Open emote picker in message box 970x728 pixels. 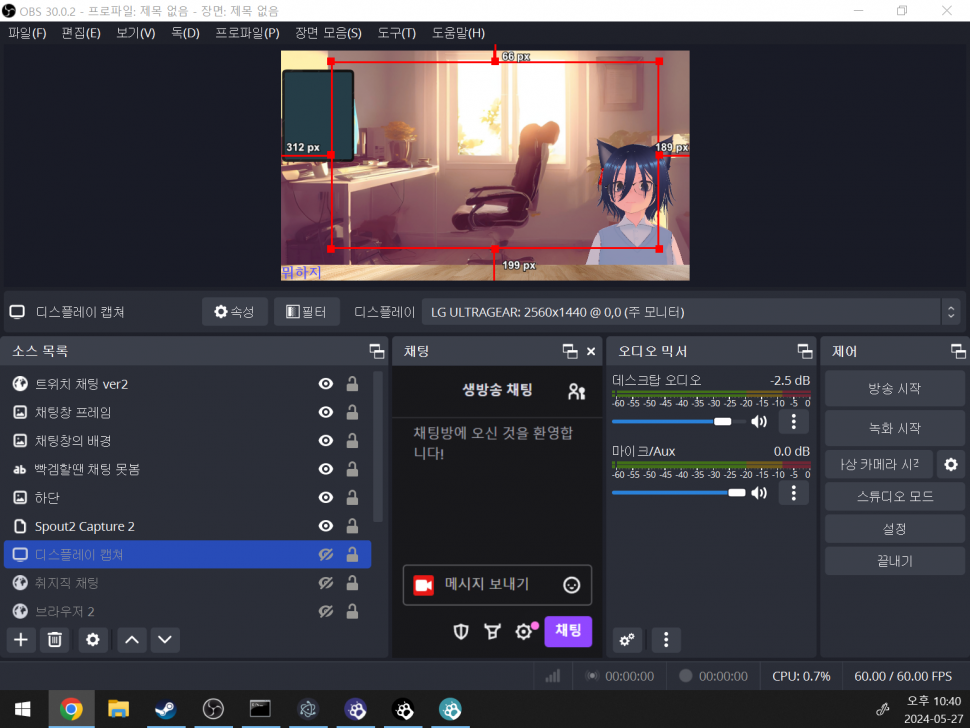pos(572,585)
